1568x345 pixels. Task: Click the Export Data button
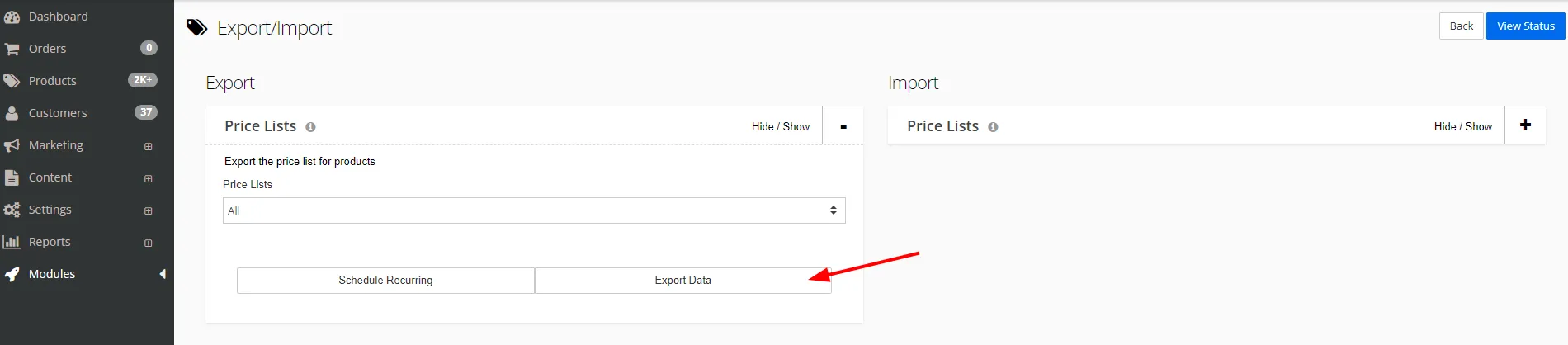tap(682, 281)
